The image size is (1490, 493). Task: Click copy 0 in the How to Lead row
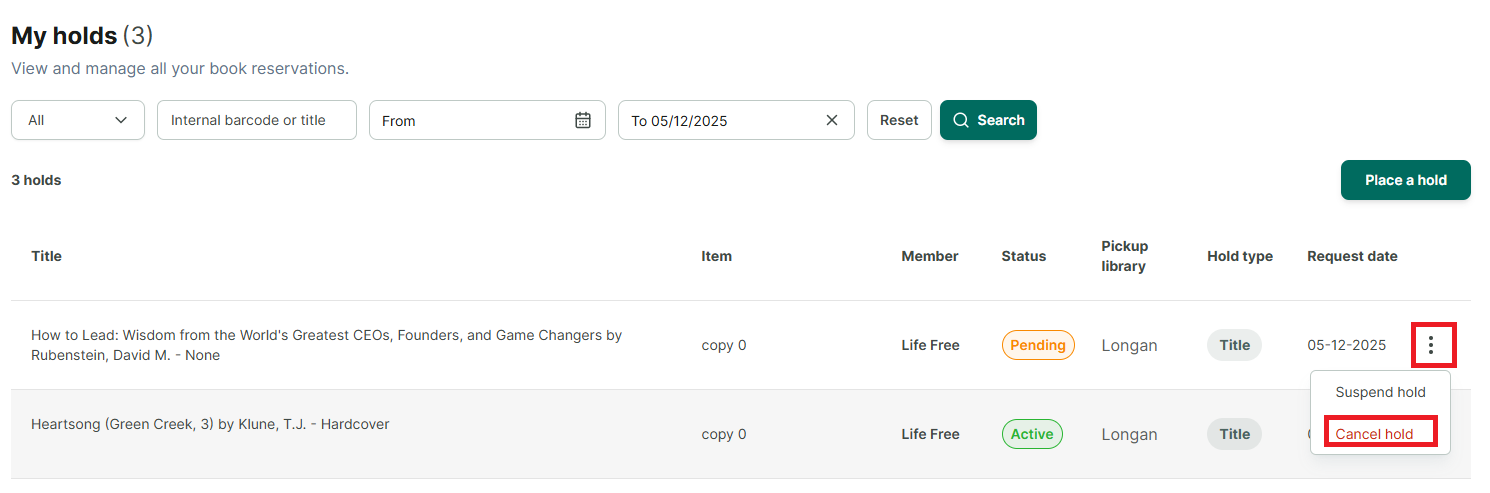(724, 346)
